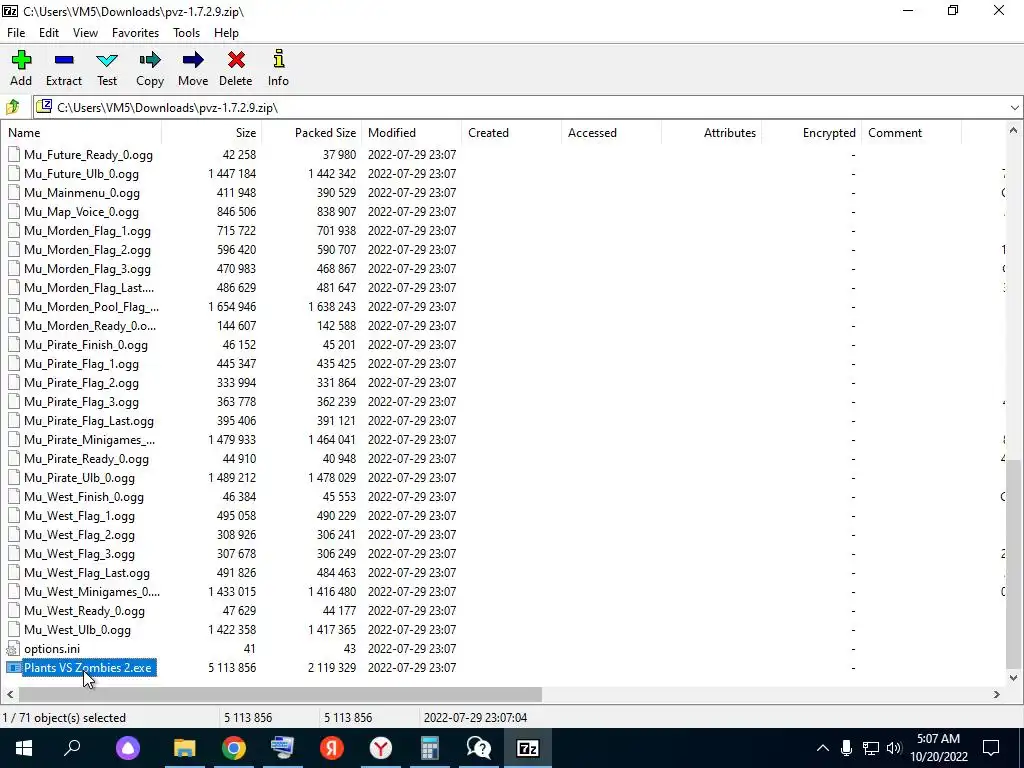Open Yandex Browser Y icon in taskbar
1024x768 pixels.
click(381, 748)
